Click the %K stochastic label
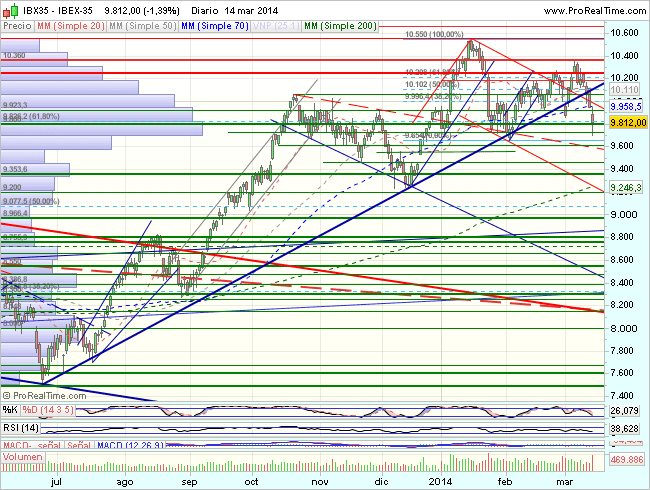The width and height of the screenshot is (650, 490). coord(10,410)
